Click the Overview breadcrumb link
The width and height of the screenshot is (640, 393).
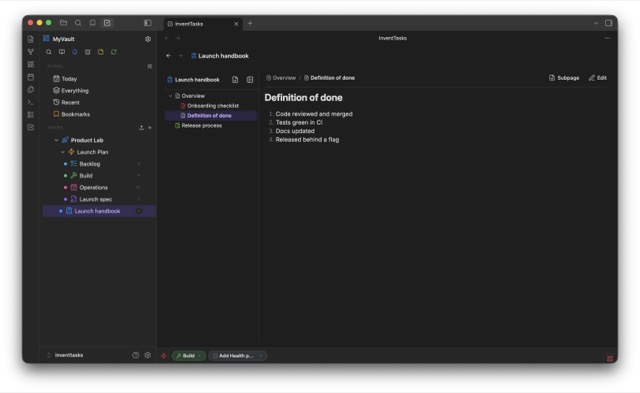(x=281, y=78)
